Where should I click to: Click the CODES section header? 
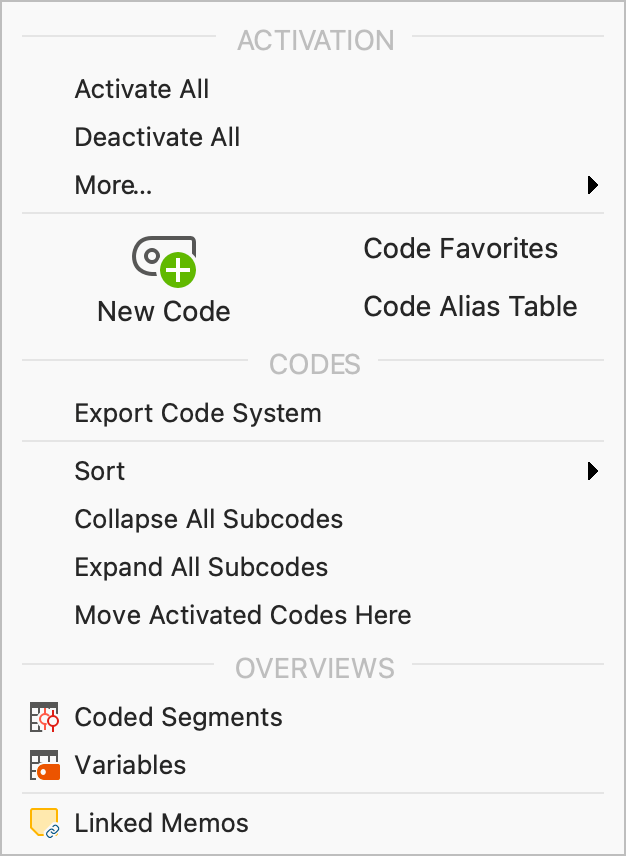click(x=314, y=364)
